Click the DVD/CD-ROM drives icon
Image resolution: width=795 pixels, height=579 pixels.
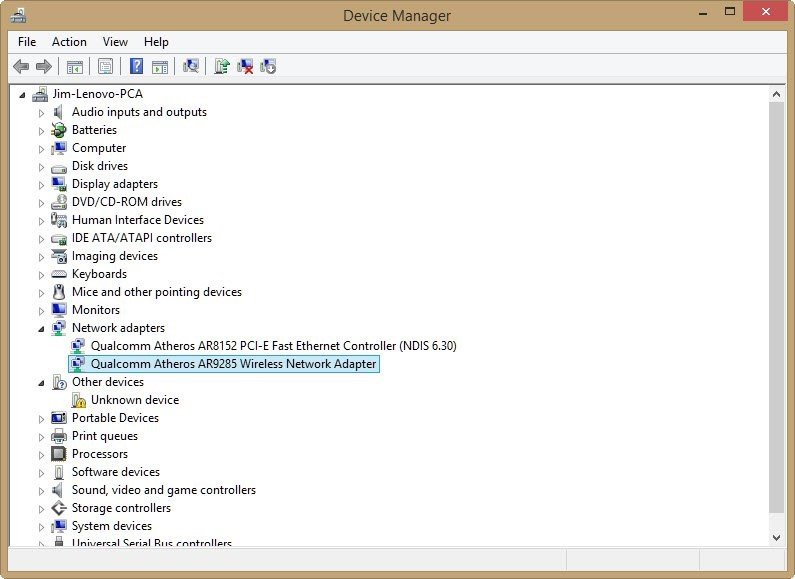tap(59, 202)
